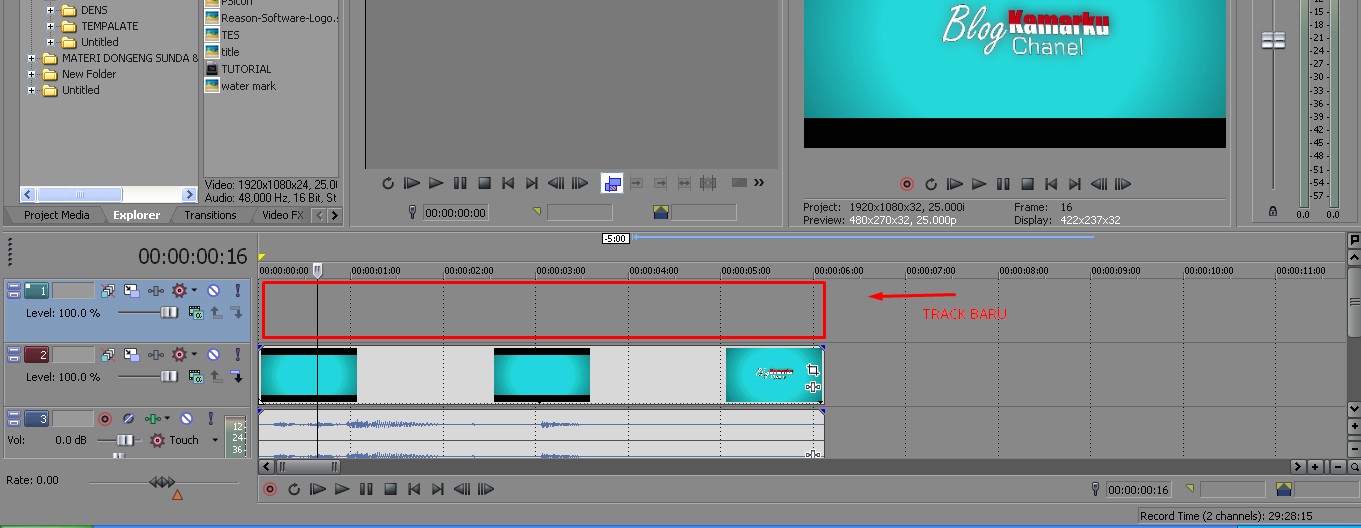Toggle loop playback in preview window
The width and height of the screenshot is (1361, 528).
click(x=931, y=184)
